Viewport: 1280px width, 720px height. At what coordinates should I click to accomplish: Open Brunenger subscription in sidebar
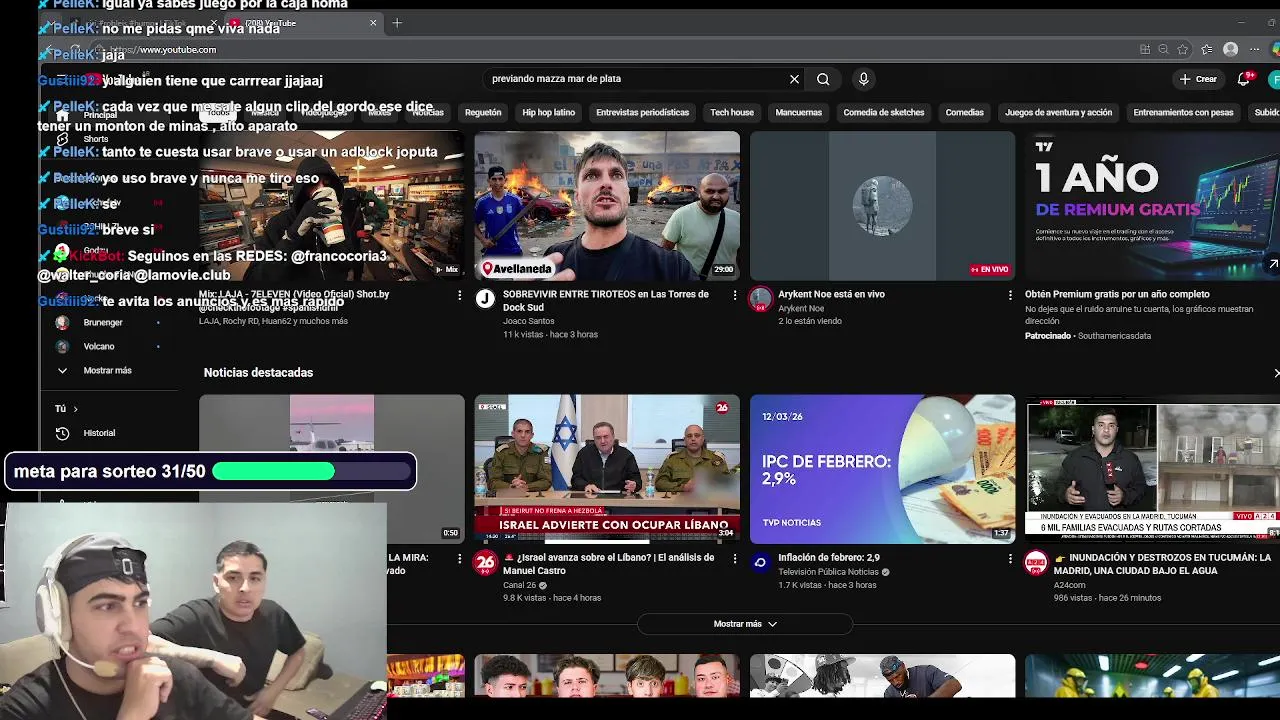[103, 323]
